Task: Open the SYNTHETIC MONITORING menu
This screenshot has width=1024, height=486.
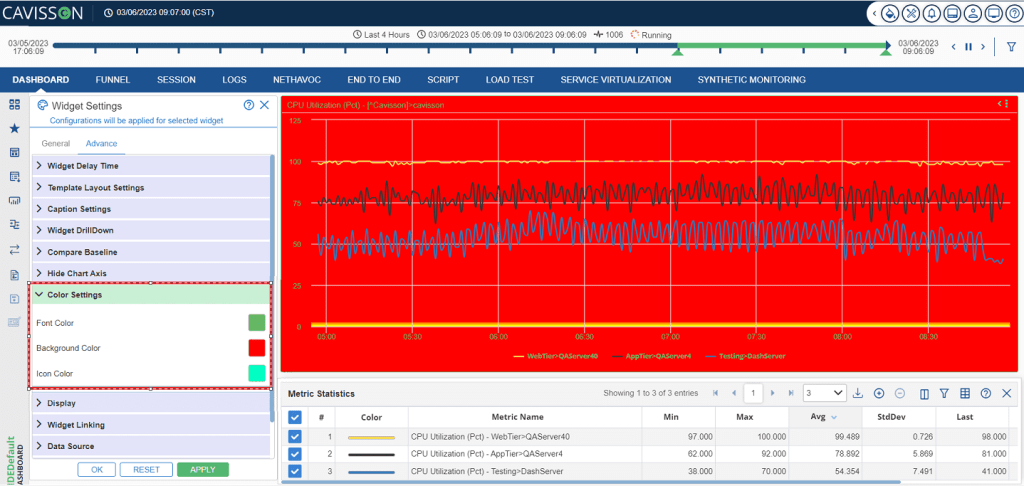Action: (751, 80)
